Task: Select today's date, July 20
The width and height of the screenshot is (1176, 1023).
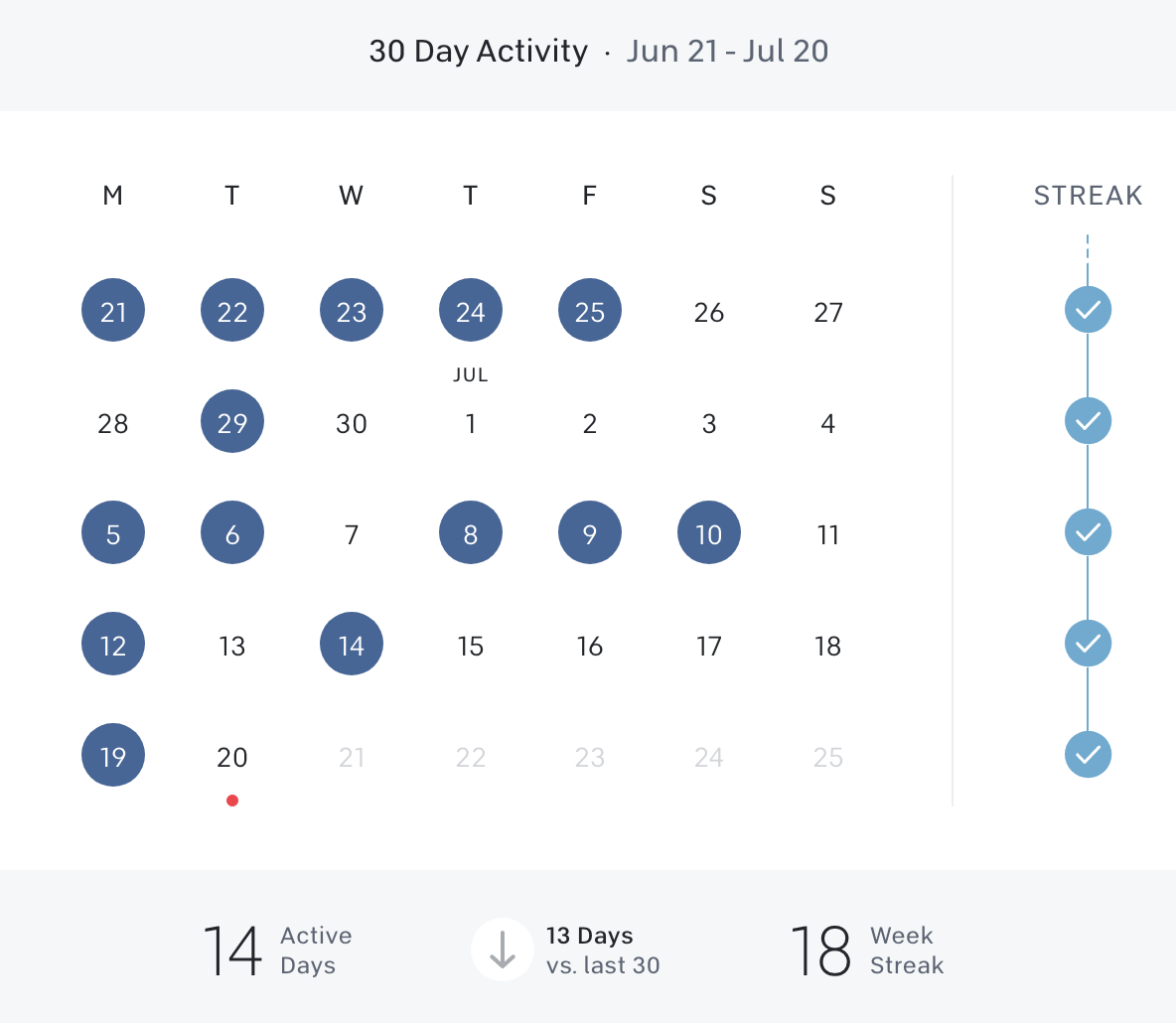Action: click(x=232, y=758)
